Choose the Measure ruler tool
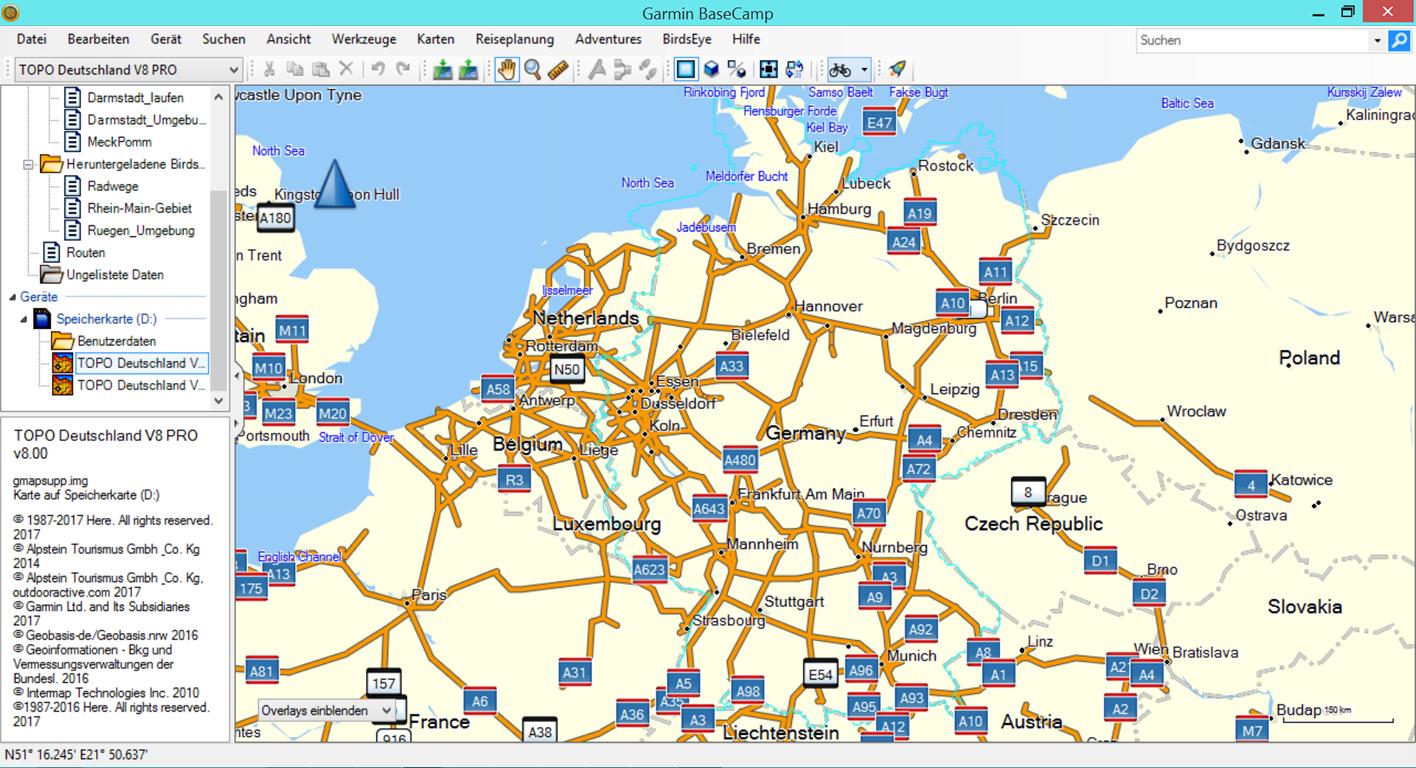1416x768 pixels. point(558,69)
